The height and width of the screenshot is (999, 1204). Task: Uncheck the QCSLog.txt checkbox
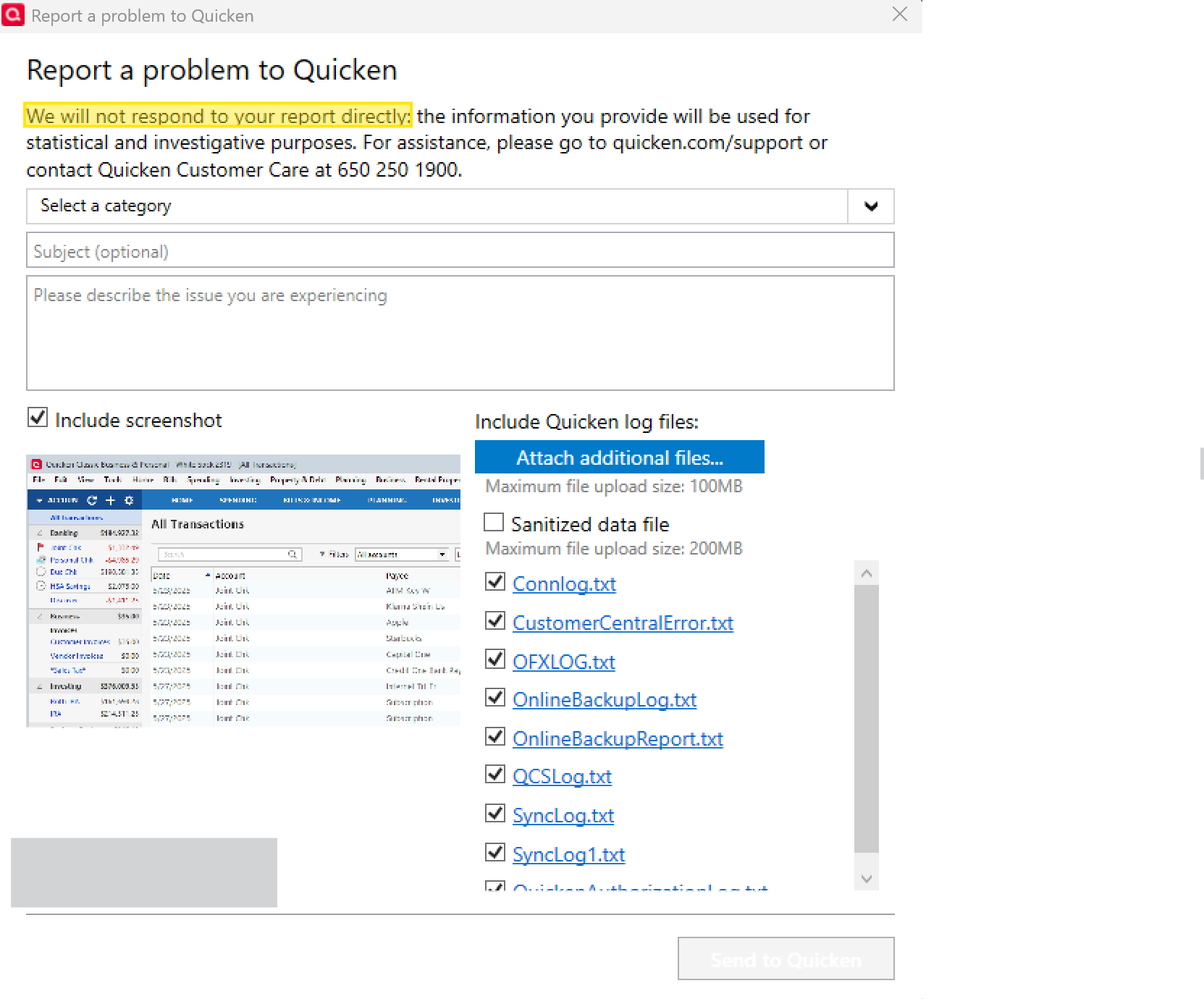(495, 774)
